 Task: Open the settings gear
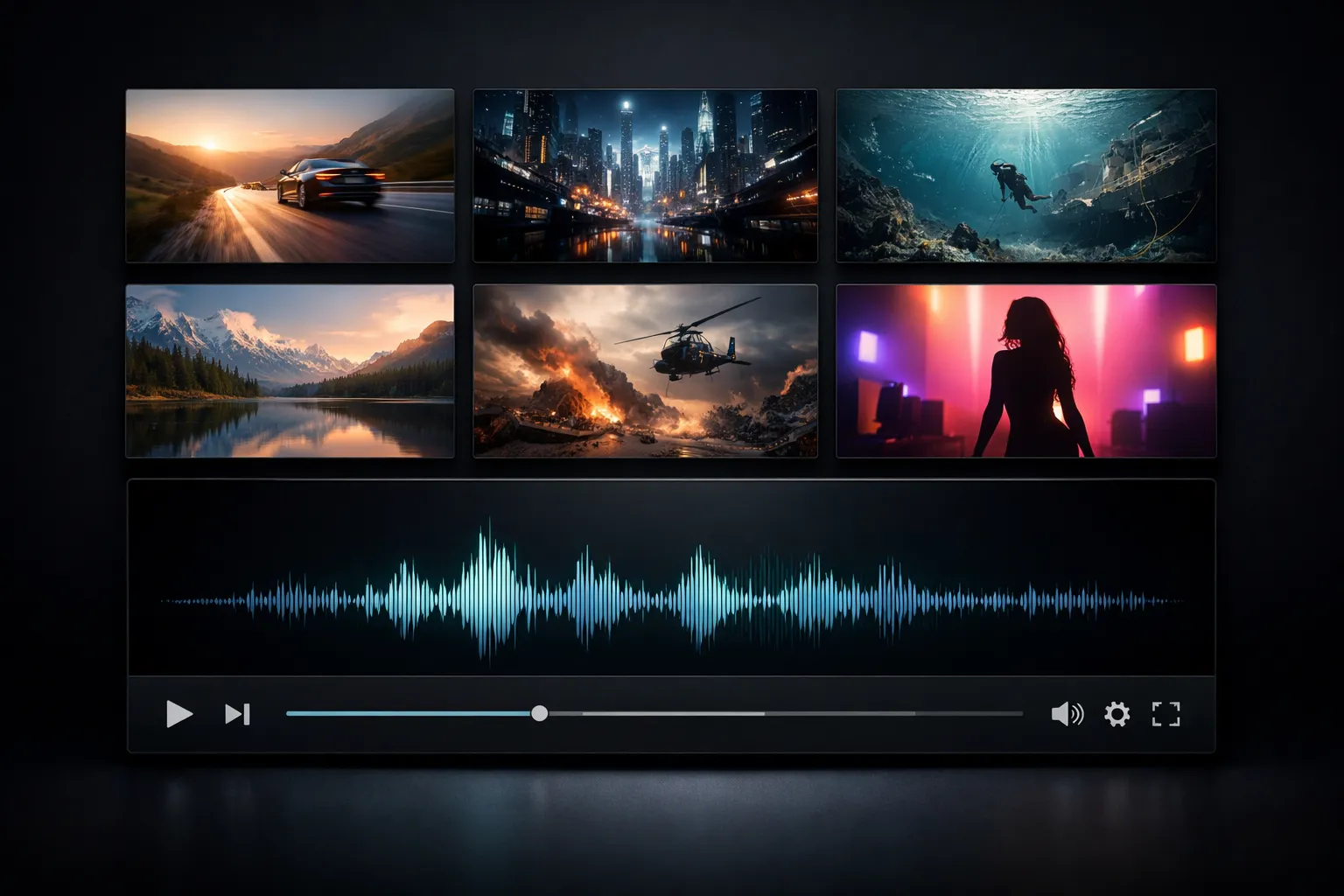tap(1116, 714)
